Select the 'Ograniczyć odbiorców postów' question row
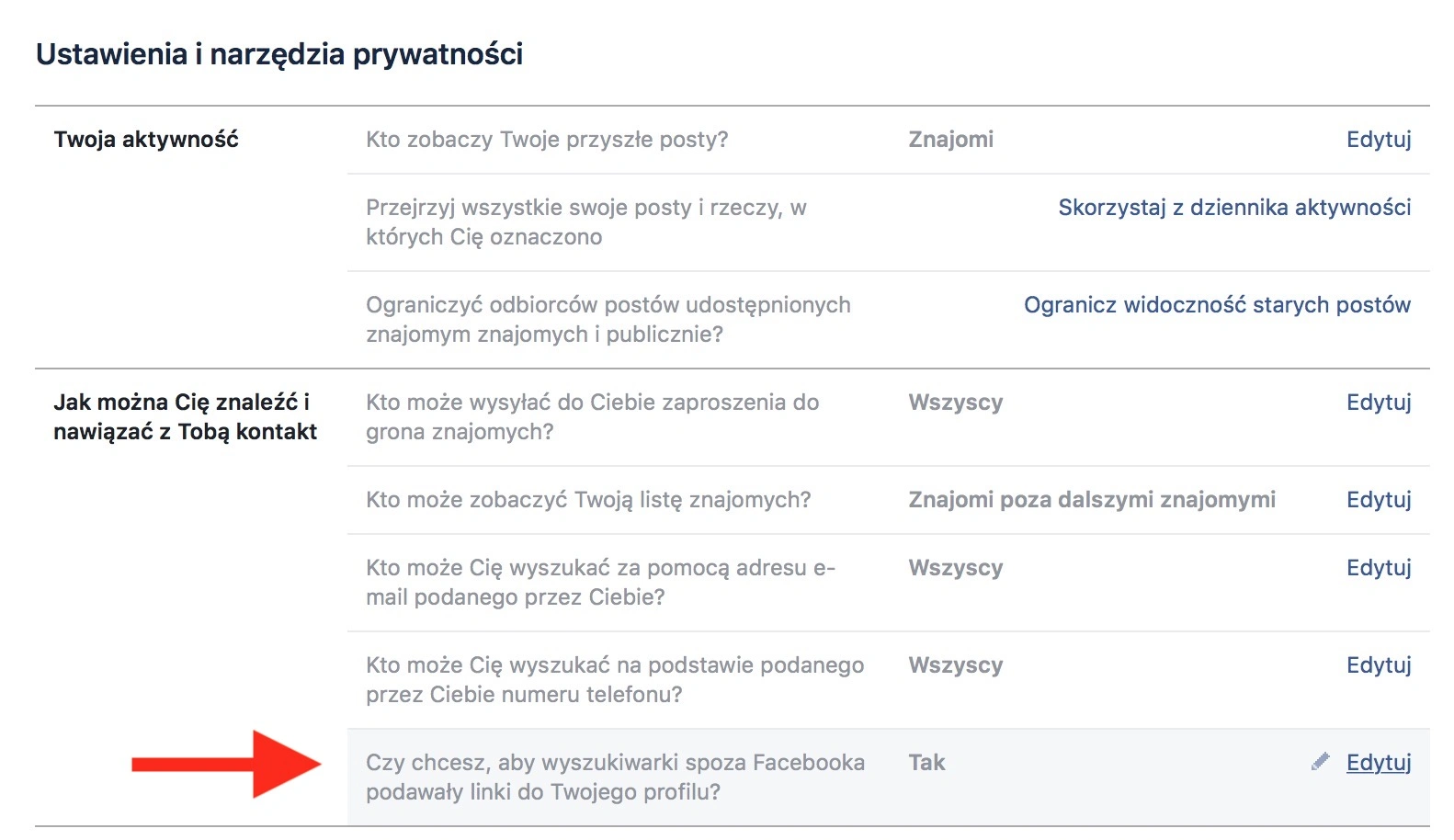This screenshot has width=1454, height=840. pos(888,320)
